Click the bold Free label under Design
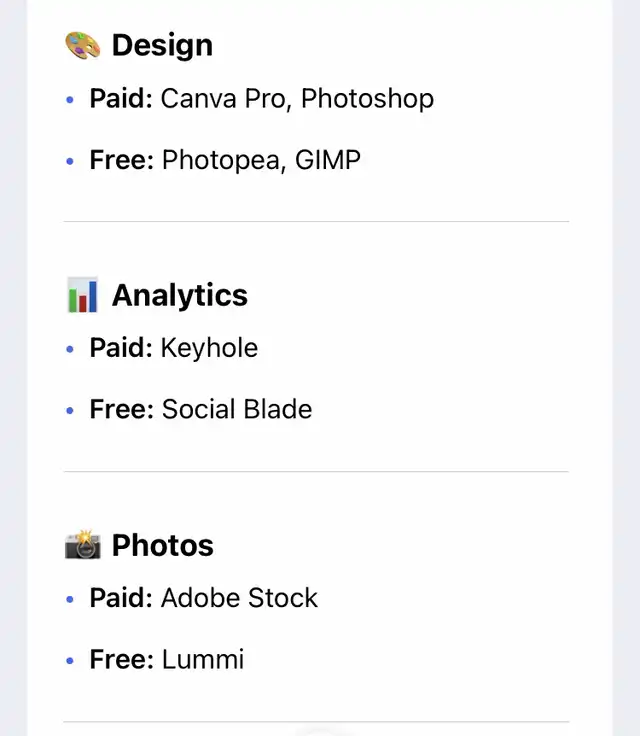The height and width of the screenshot is (736, 640). pos(121,159)
